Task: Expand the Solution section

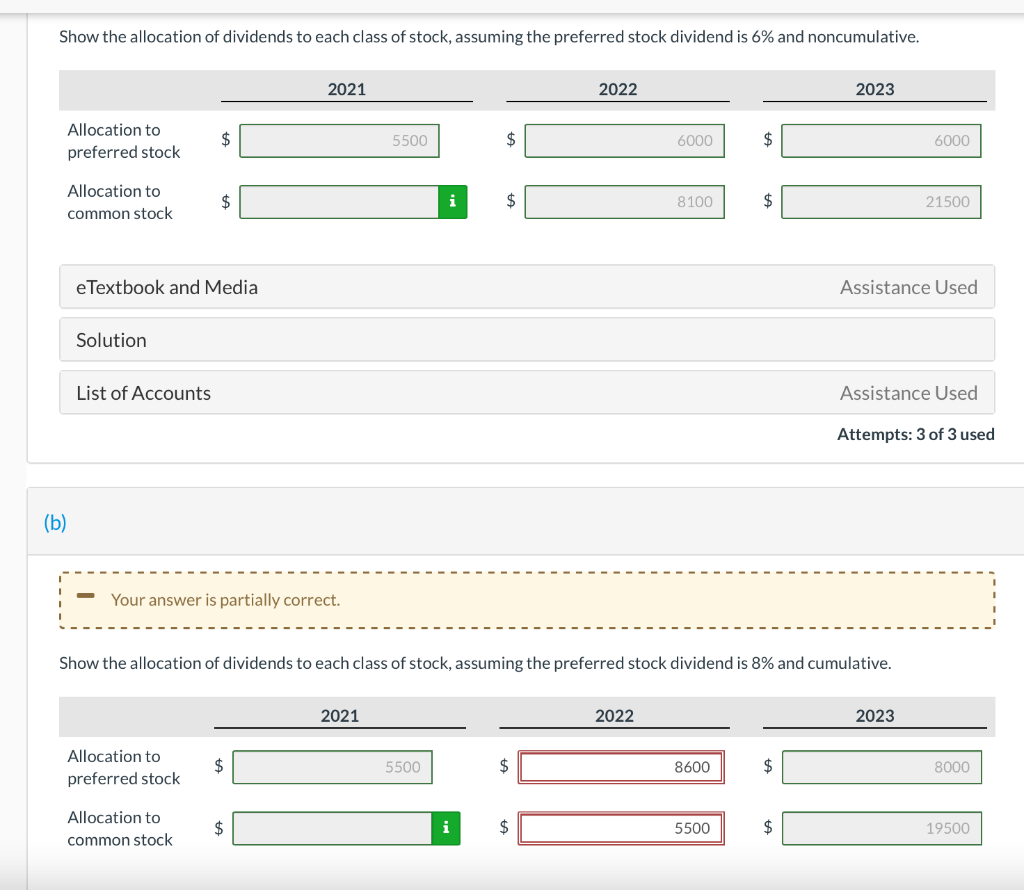Action: (x=527, y=340)
